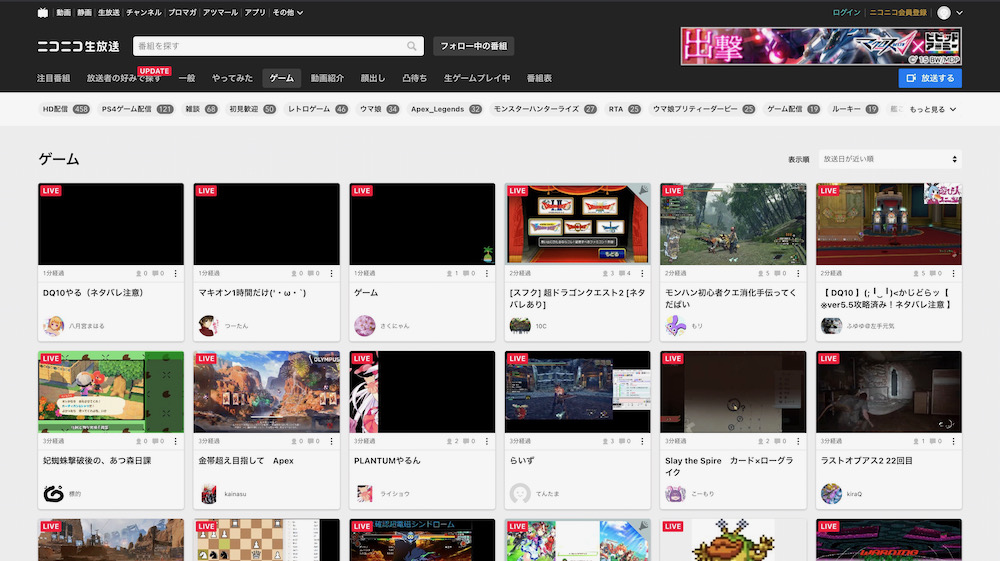
Task: Select the 番組表 tab
Action: [539, 78]
